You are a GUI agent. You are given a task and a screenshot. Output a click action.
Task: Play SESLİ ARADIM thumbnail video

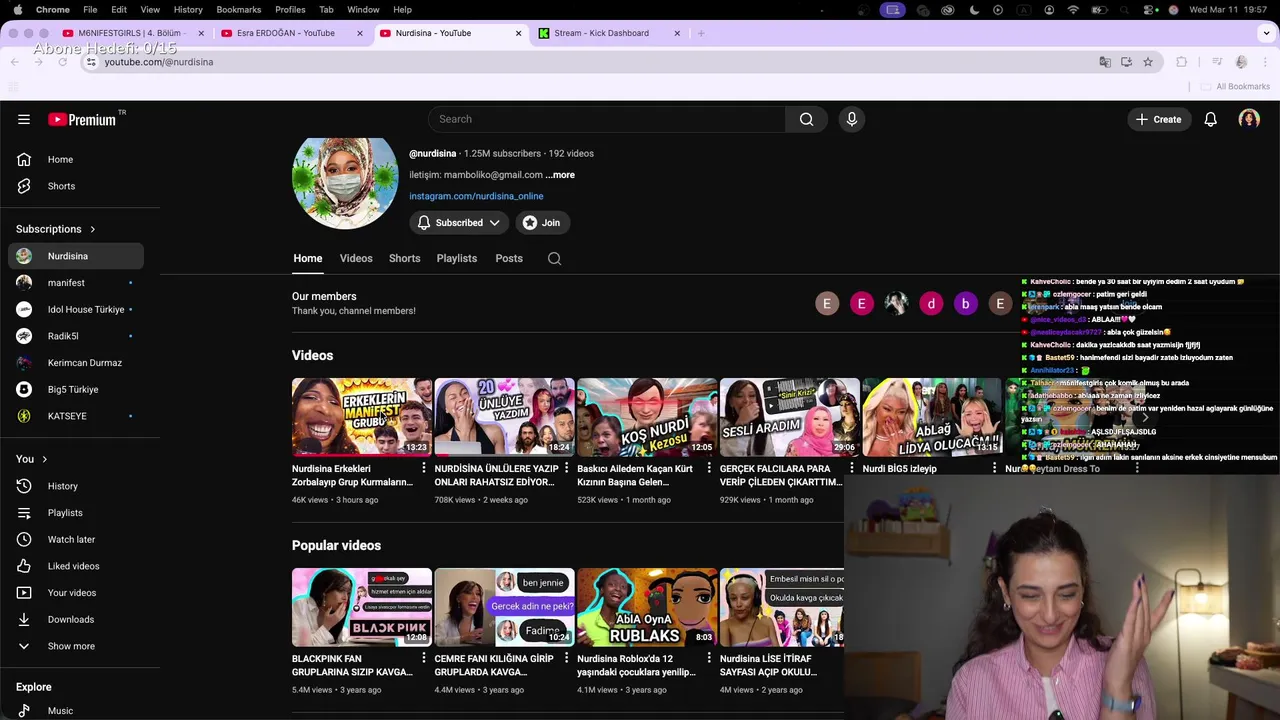[x=790, y=417]
